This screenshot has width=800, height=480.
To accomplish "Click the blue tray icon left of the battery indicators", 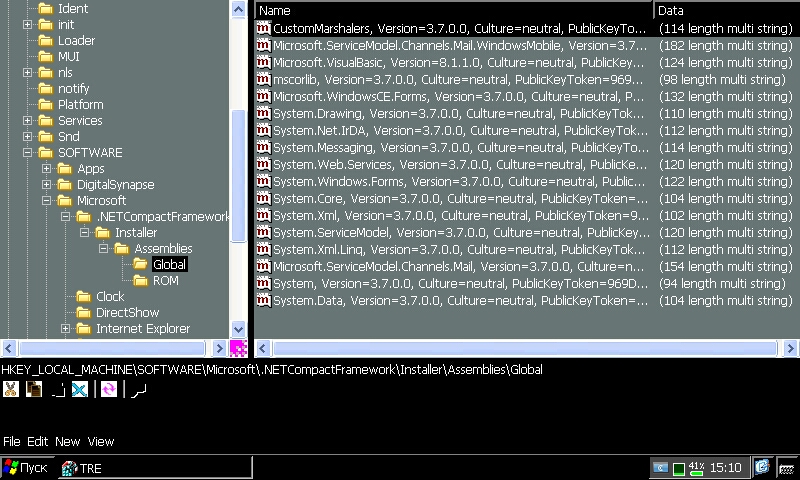I will 660,468.
